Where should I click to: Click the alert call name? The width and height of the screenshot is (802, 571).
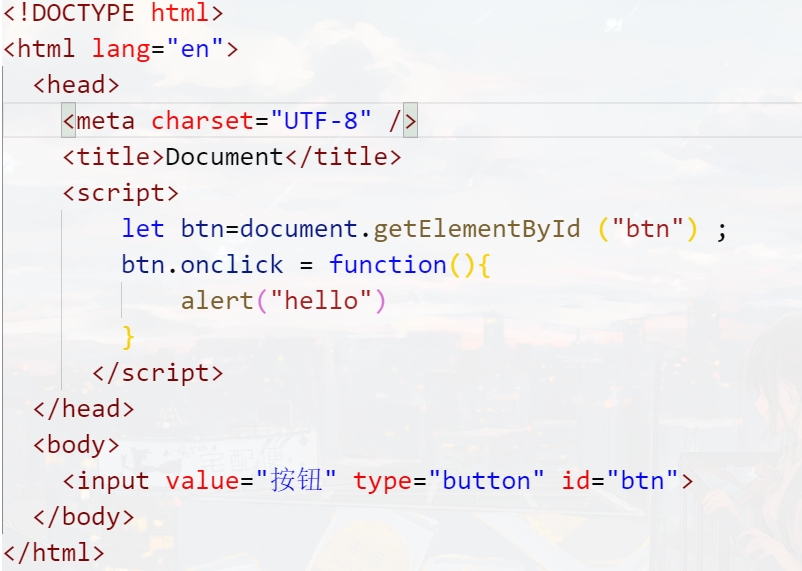tap(217, 301)
